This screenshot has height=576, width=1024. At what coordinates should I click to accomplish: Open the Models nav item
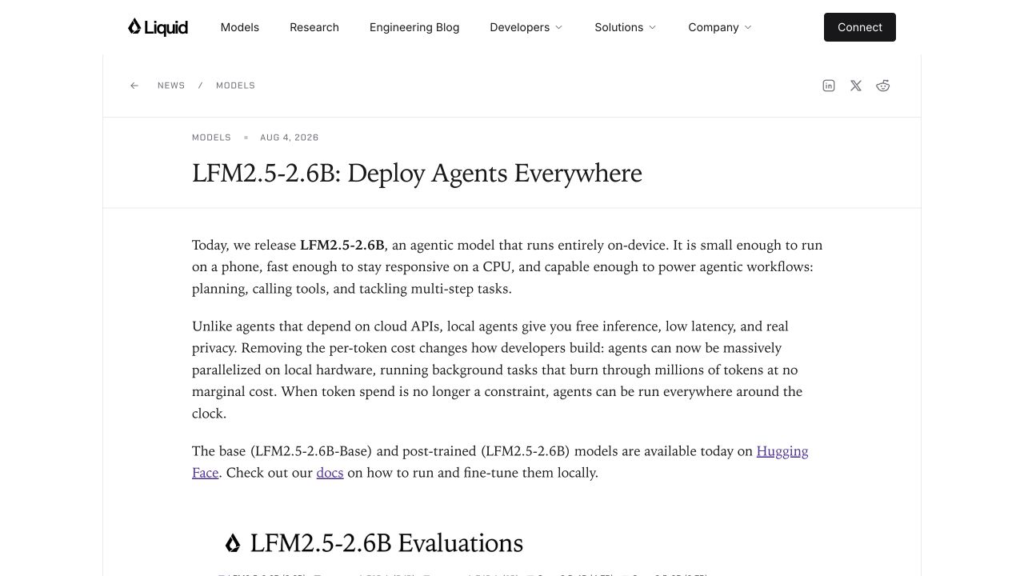240,27
